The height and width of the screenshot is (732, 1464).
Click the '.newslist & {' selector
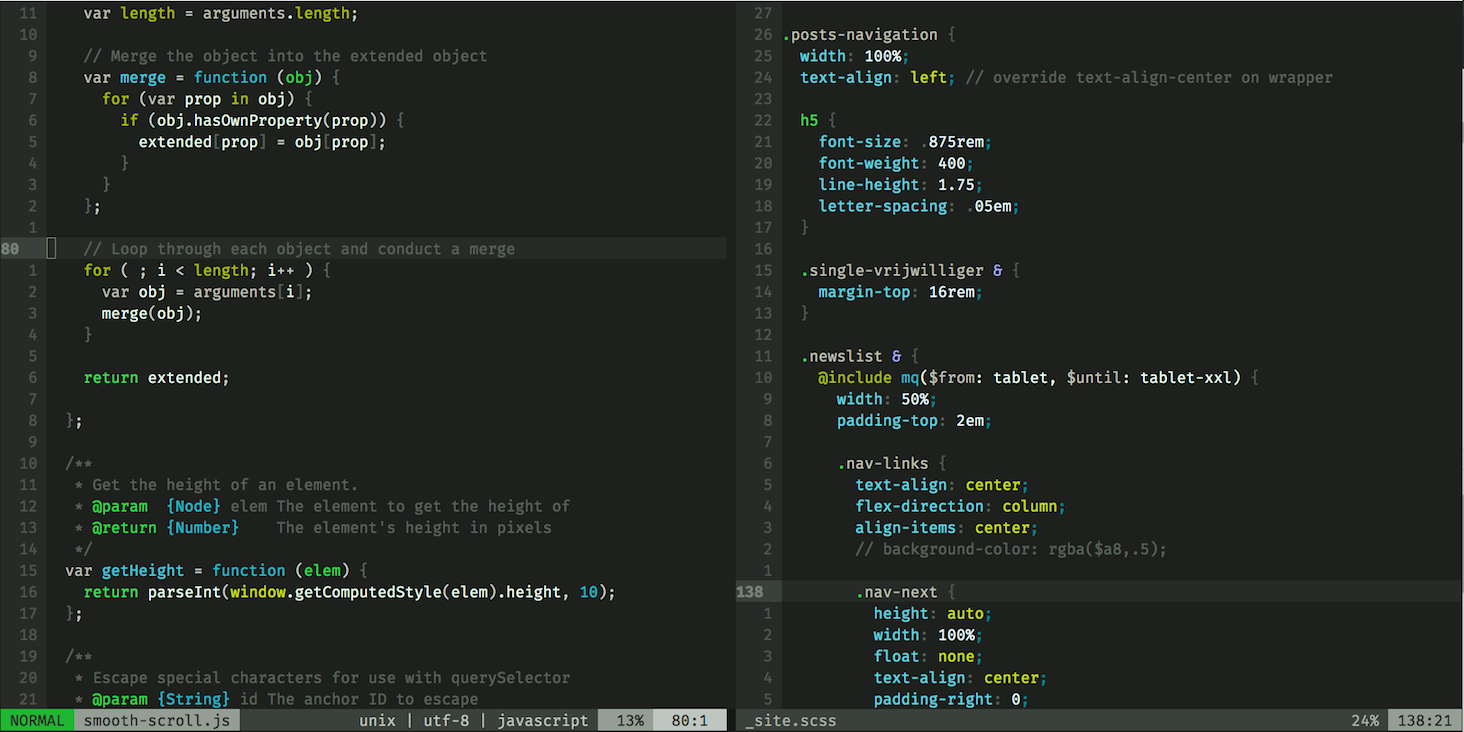pos(860,356)
